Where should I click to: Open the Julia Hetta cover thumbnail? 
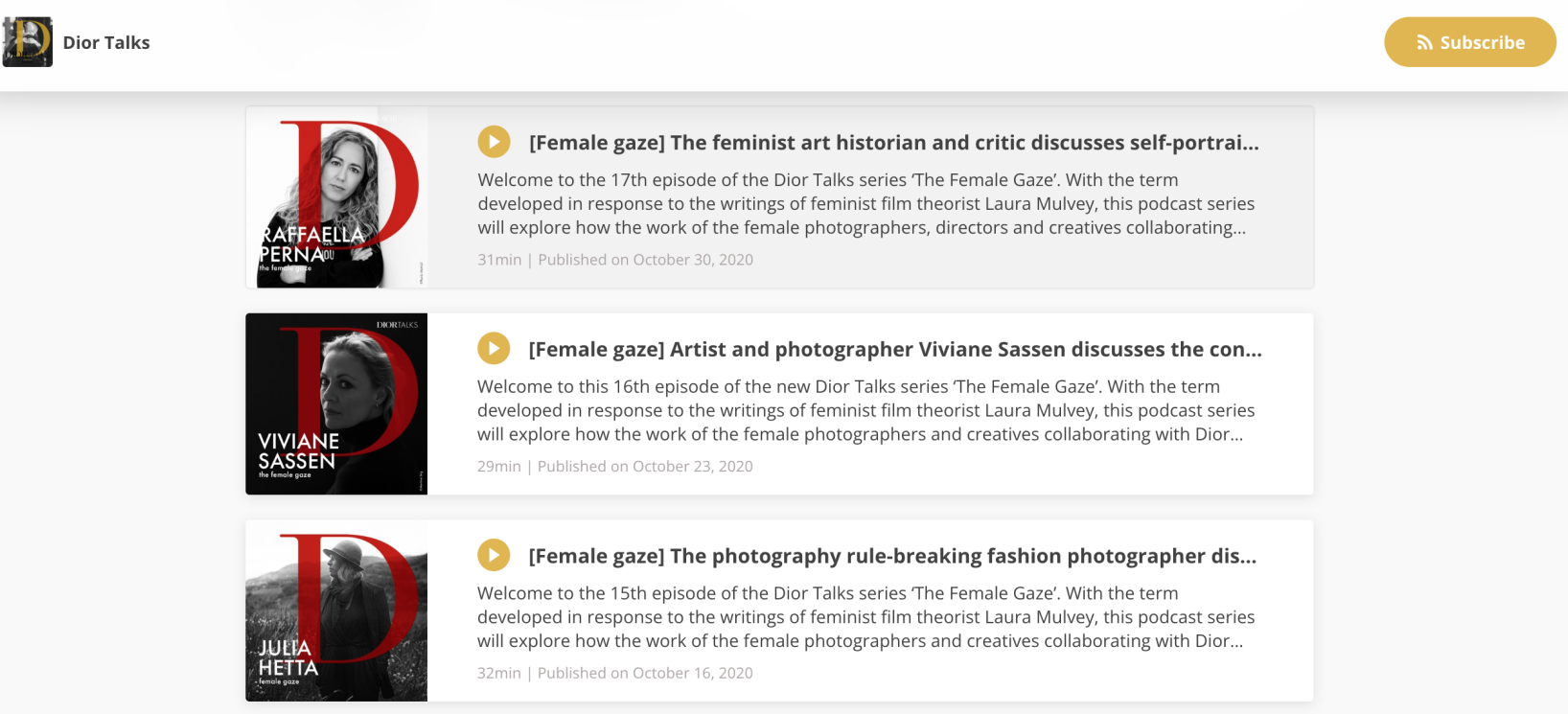point(336,610)
